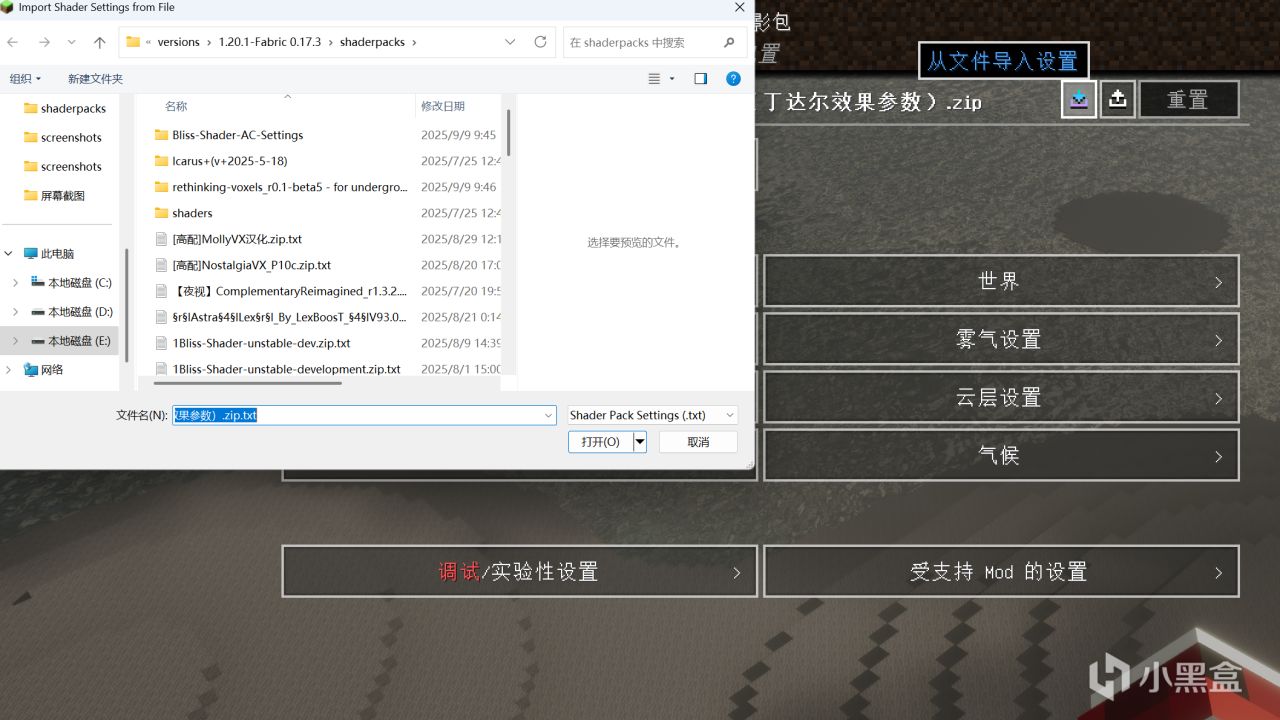Open the 雾气设置 category
The height and width of the screenshot is (720, 1280).
pyautogui.click(x=1001, y=339)
